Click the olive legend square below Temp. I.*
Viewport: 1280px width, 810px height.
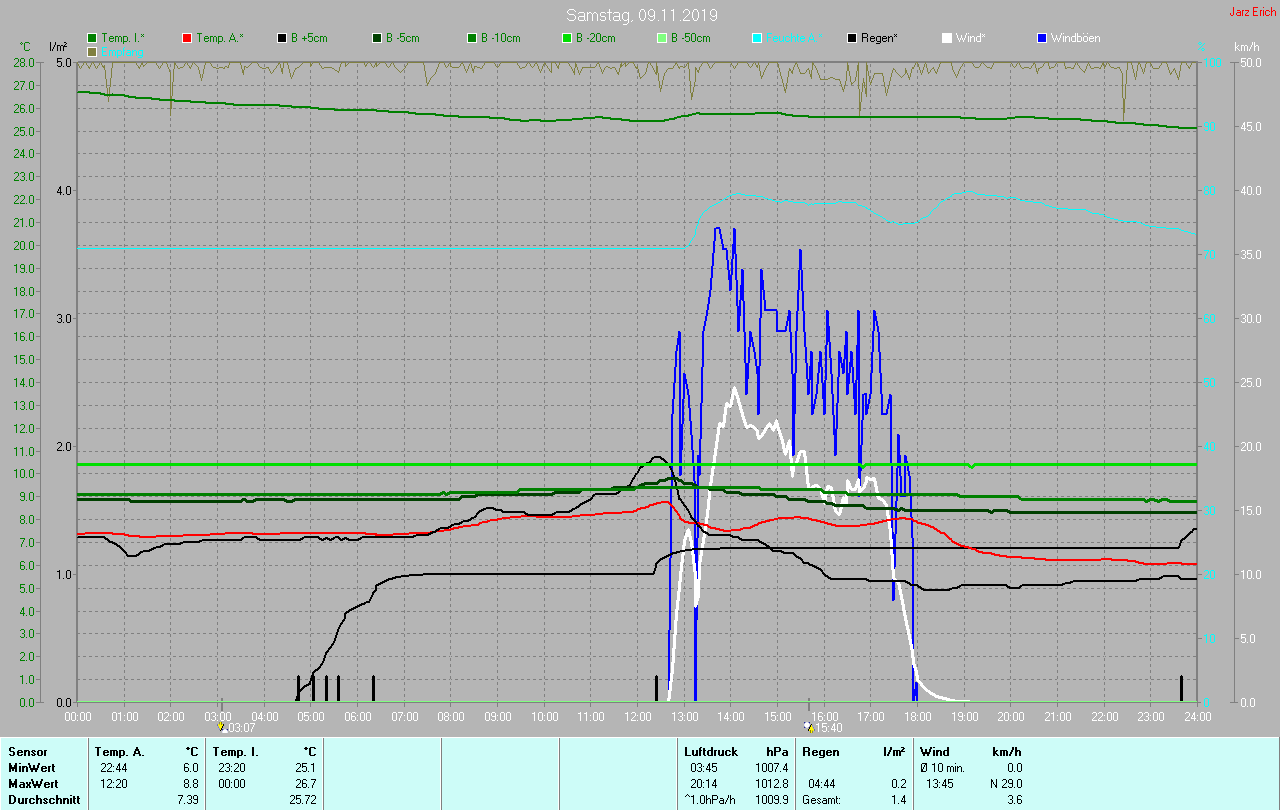coord(93,51)
